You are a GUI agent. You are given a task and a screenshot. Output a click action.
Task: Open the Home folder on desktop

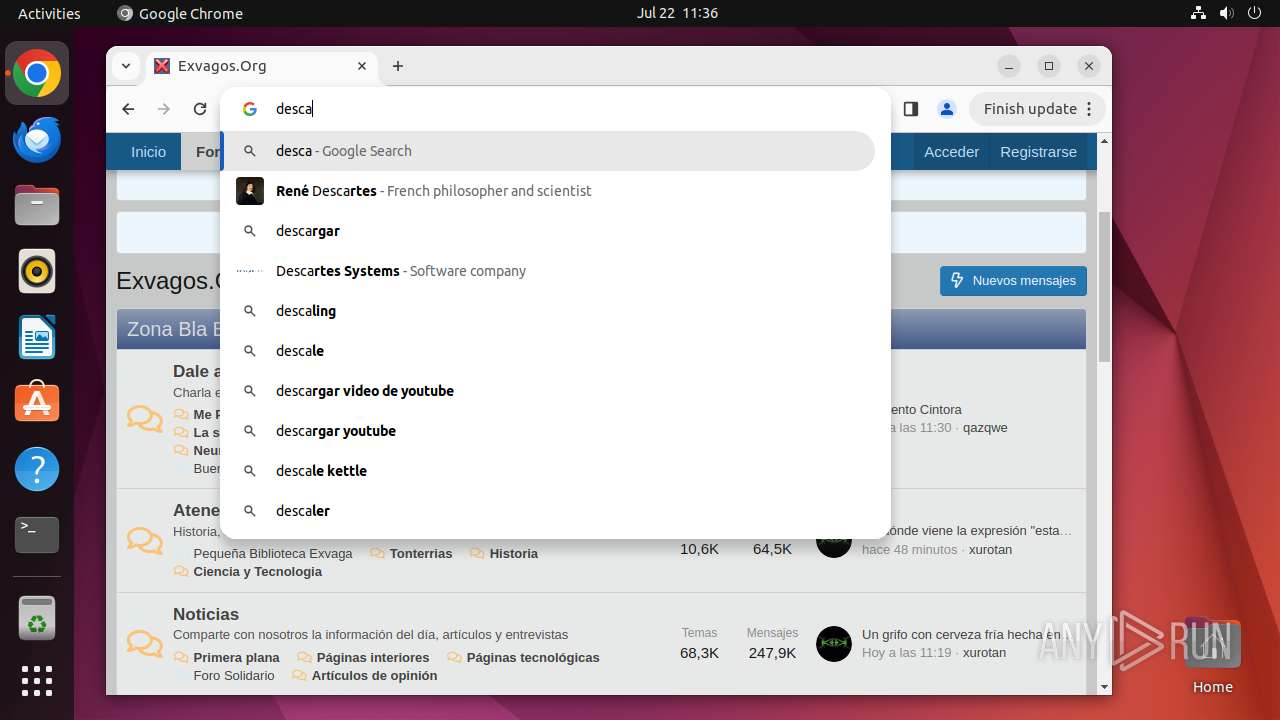[x=1212, y=656]
